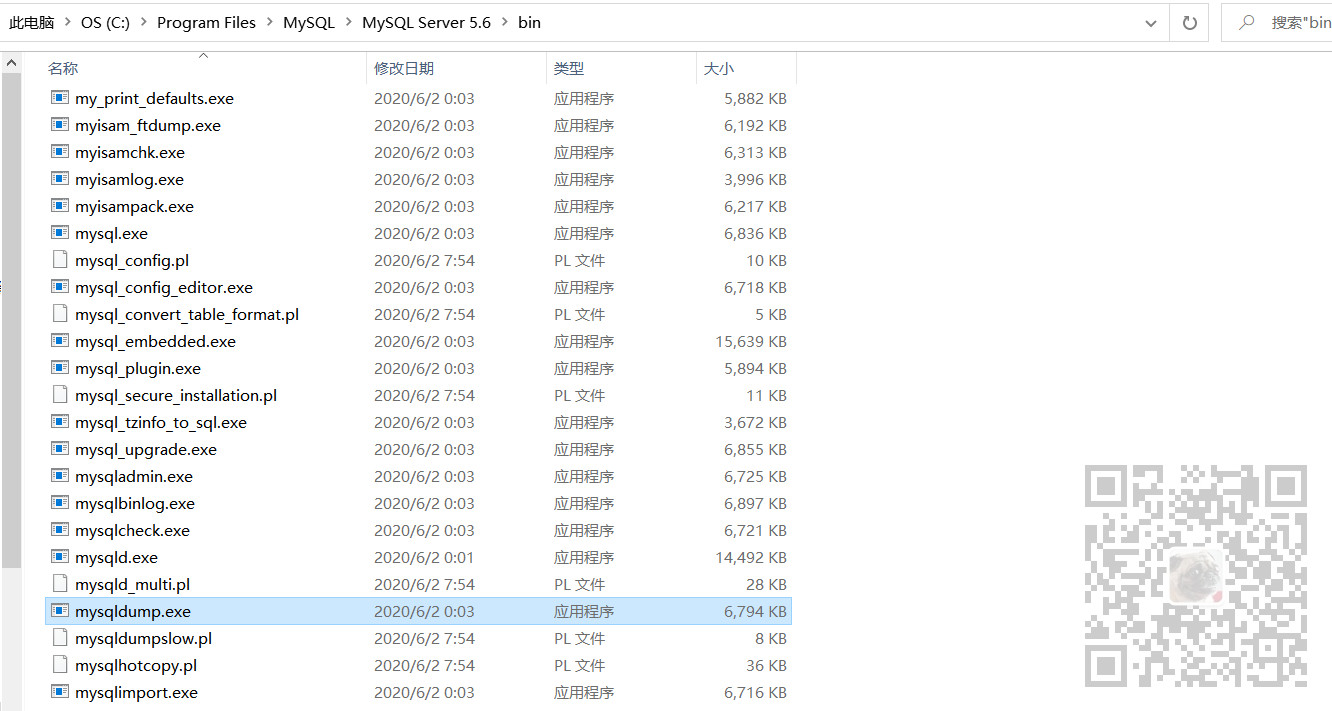The width and height of the screenshot is (1332, 711).
Task: Click the mysql_tzinfo_to_sql.exe application icon
Action: coord(60,422)
